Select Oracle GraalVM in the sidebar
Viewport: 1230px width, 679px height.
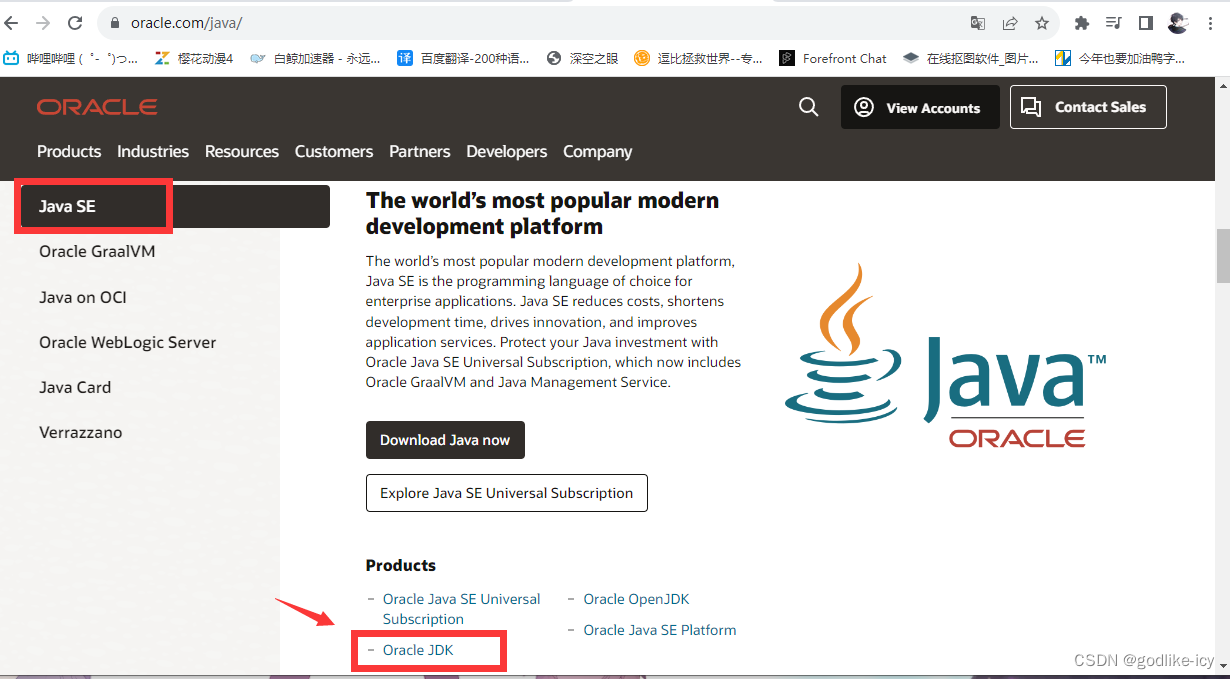pos(97,251)
